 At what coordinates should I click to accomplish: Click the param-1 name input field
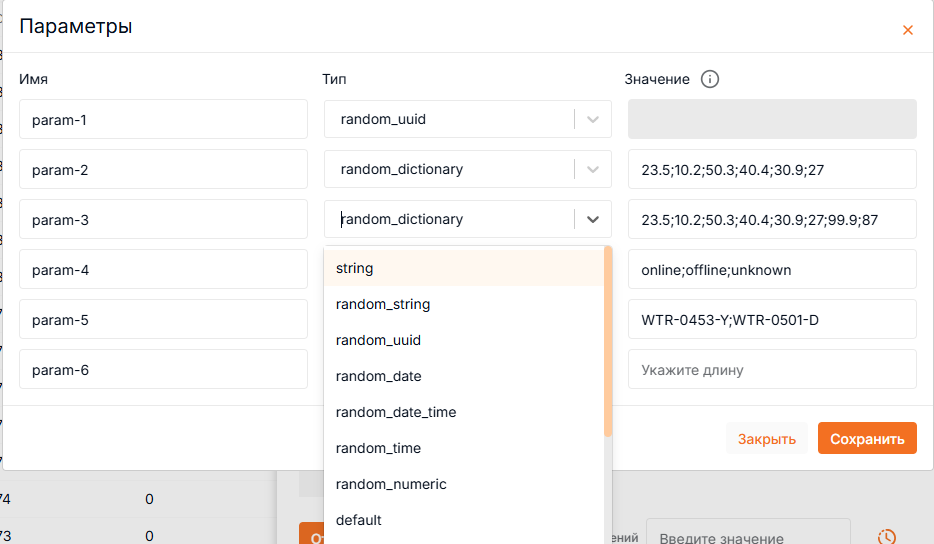coord(163,120)
